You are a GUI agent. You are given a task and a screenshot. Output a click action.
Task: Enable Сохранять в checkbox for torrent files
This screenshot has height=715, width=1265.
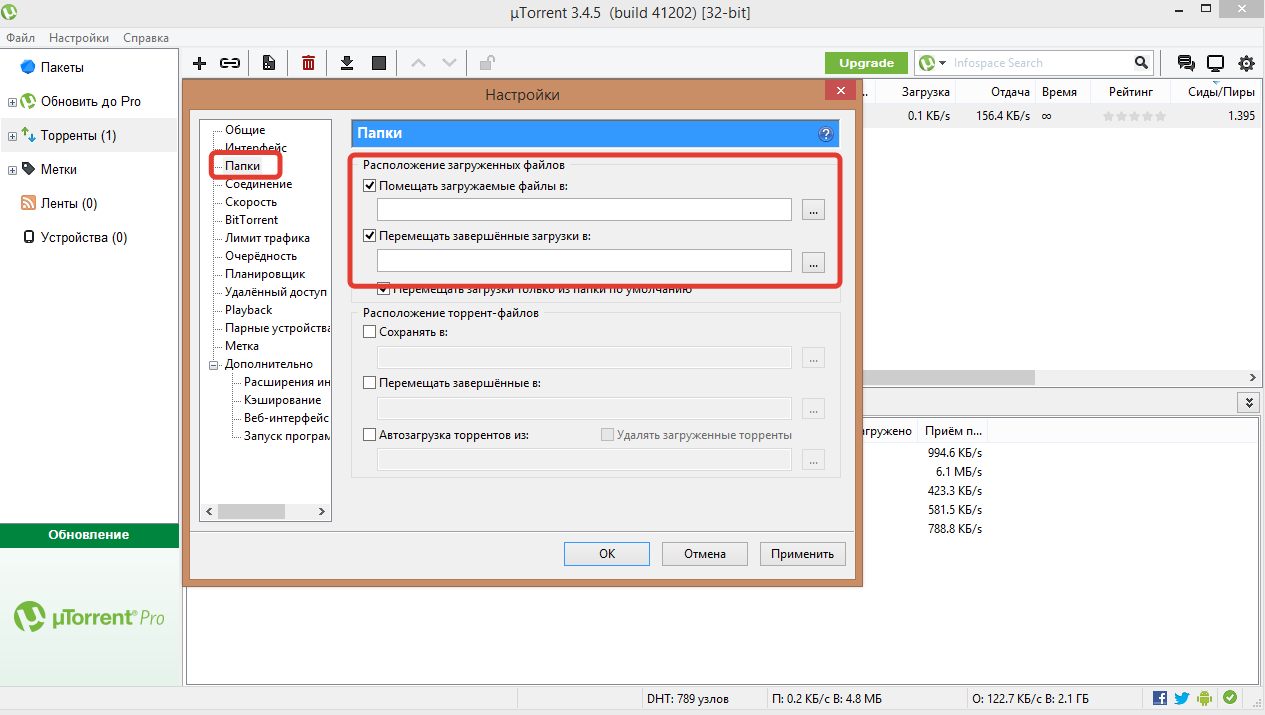pyautogui.click(x=370, y=331)
